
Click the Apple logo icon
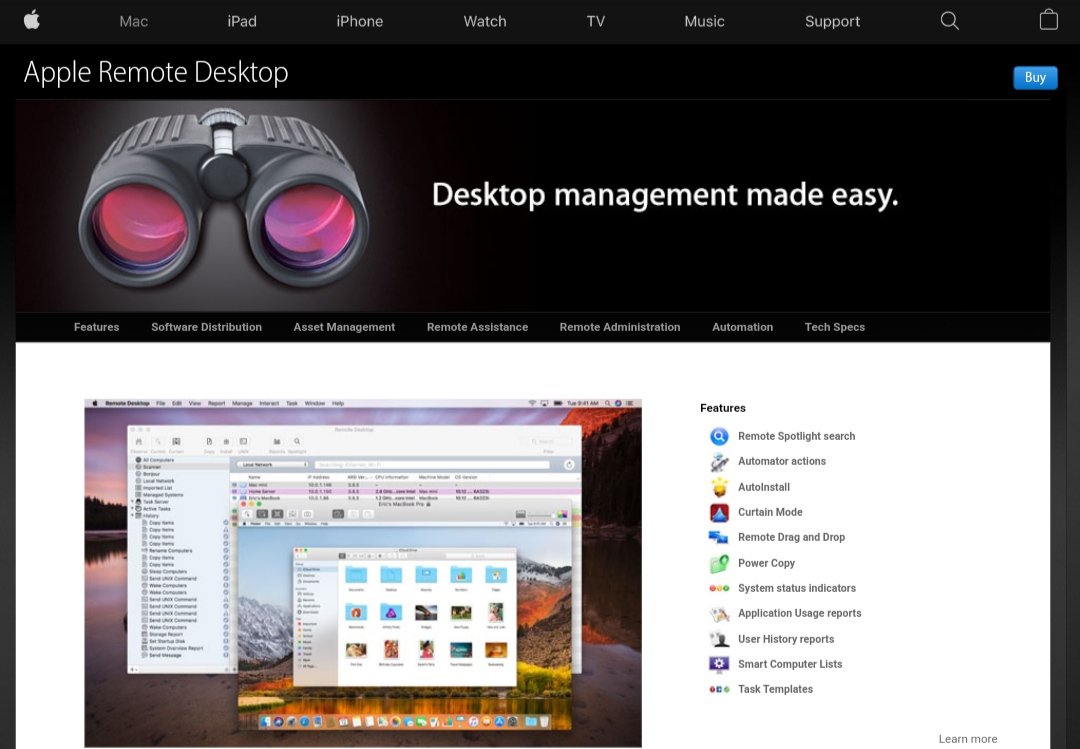32,20
